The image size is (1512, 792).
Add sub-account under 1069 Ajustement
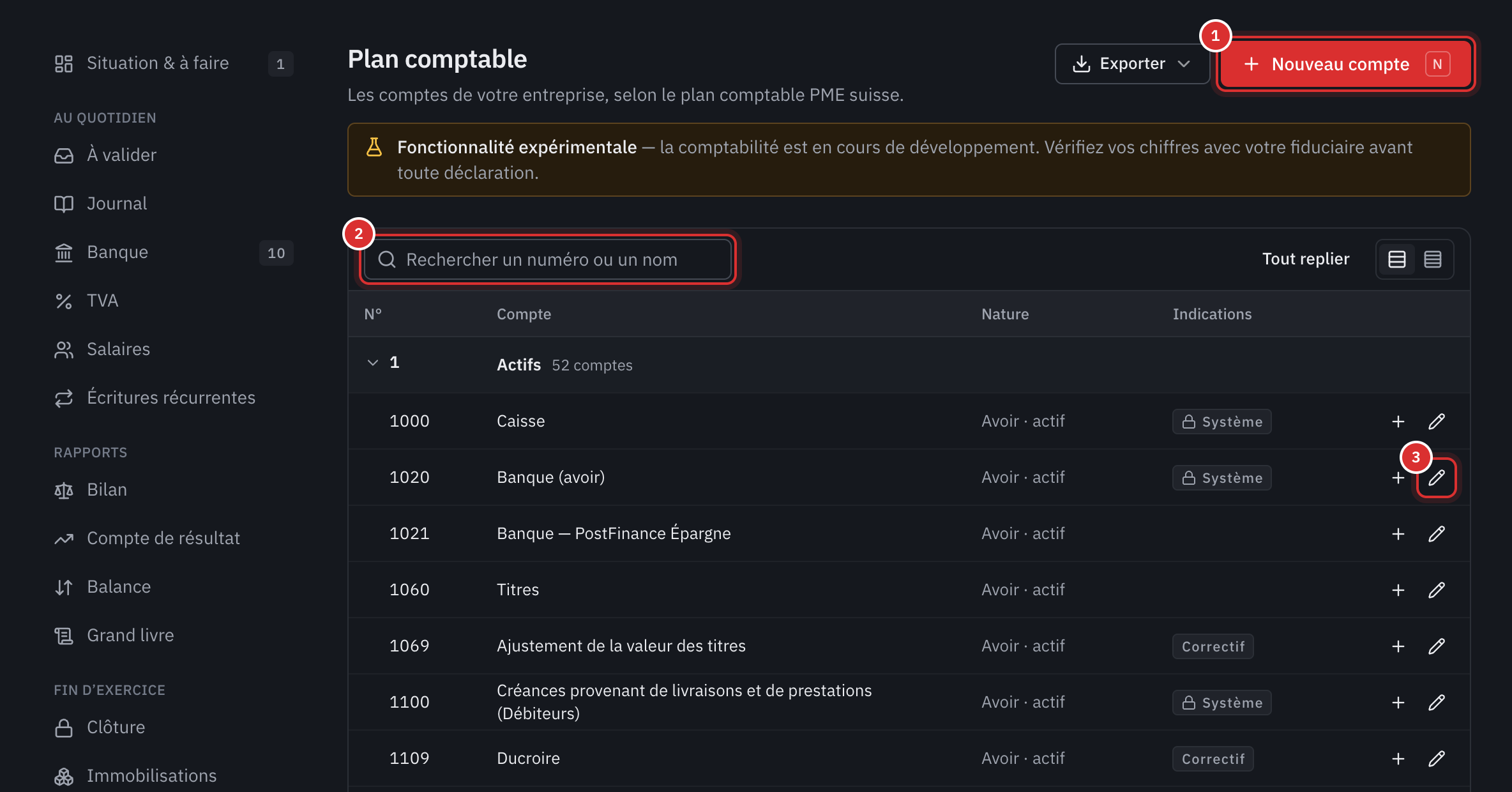[1398, 646]
